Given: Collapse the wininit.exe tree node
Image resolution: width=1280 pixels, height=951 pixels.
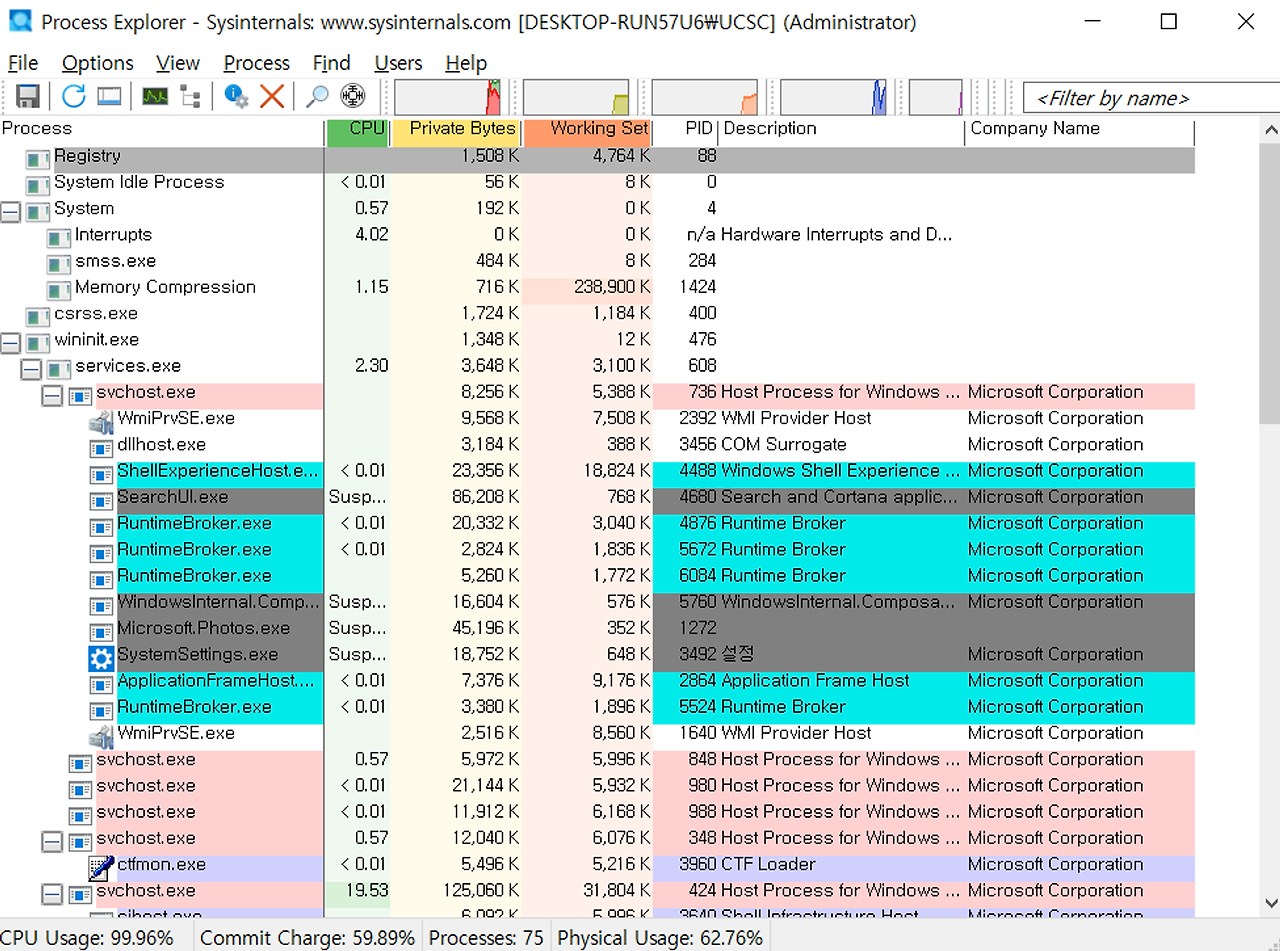Looking at the screenshot, I should click(10, 340).
